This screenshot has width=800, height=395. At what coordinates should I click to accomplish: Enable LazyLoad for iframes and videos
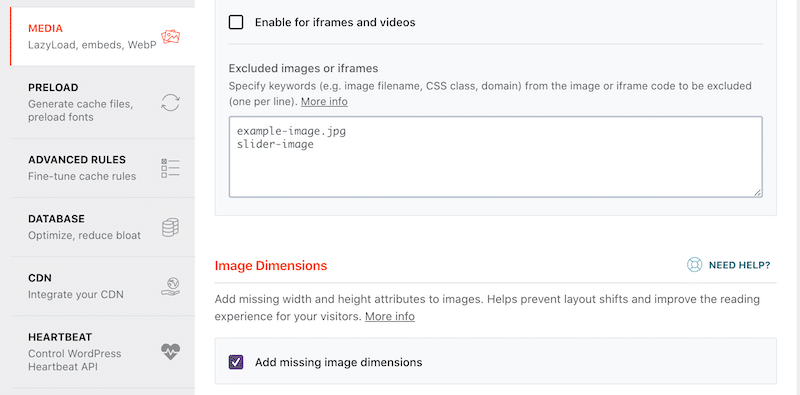(236, 22)
